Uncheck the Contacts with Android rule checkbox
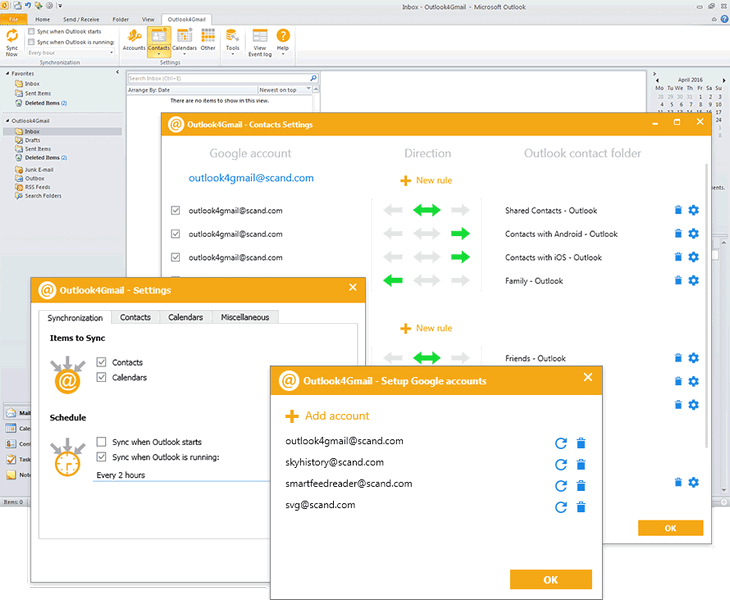The height and width of the screenshot is (600, 730). click(176, 234)
